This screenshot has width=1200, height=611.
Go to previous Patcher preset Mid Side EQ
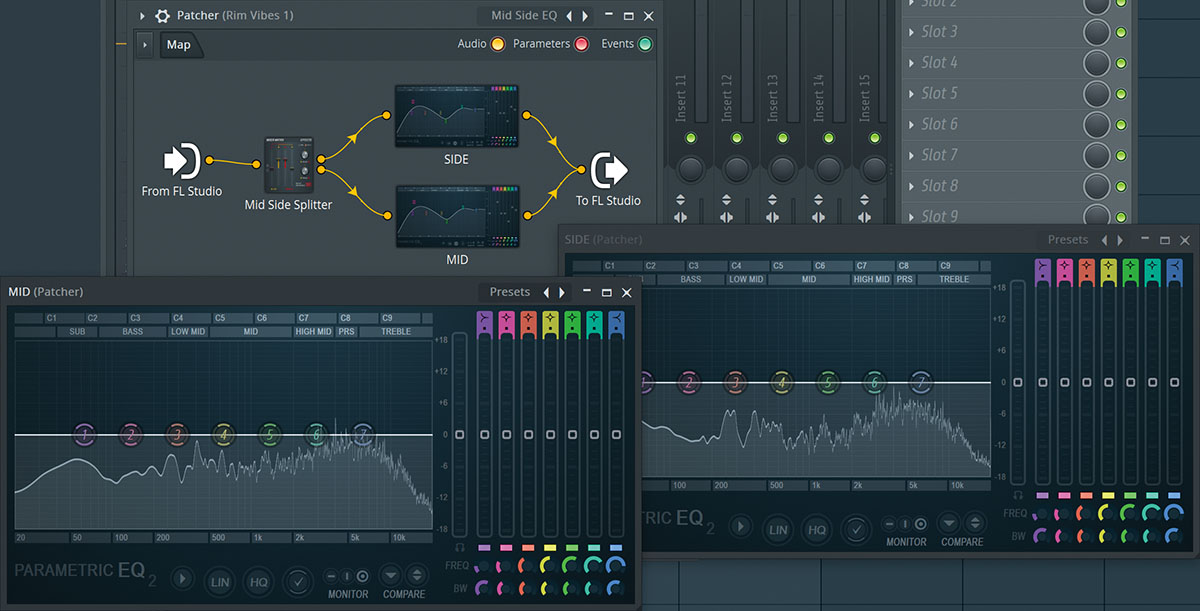pyautogui.click(x=569, y=16)
